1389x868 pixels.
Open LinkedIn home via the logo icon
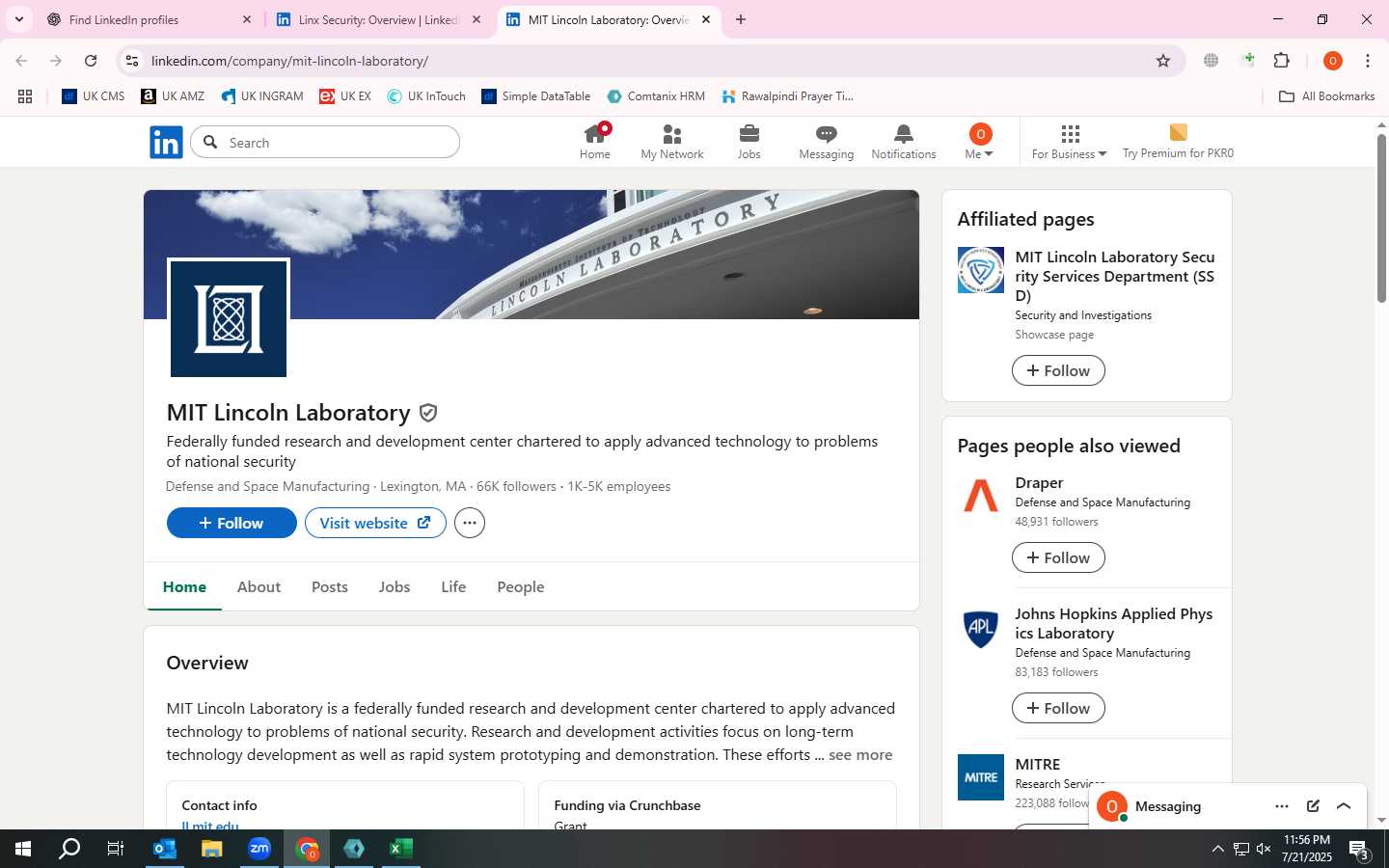(x=166, y=143)
